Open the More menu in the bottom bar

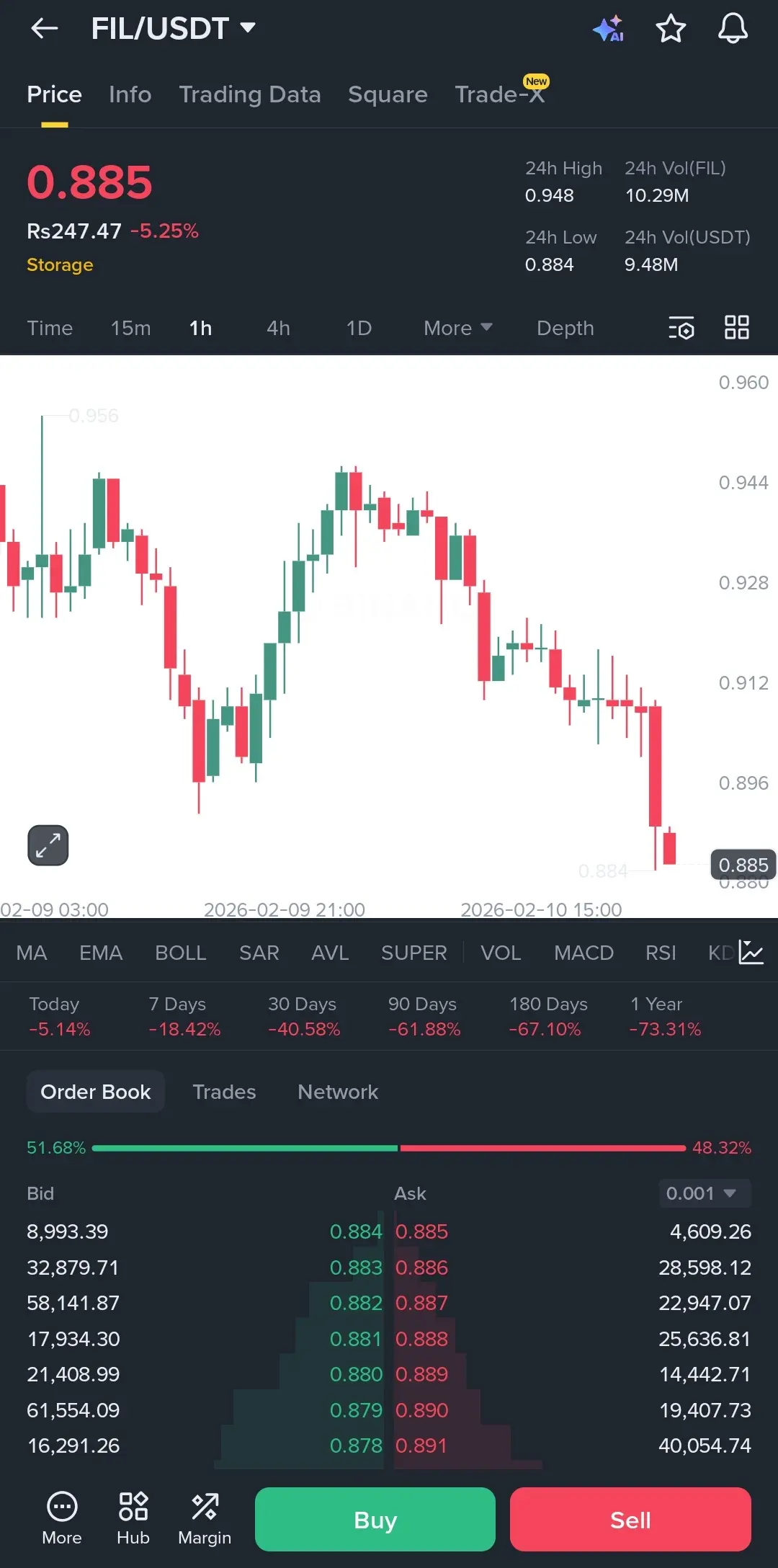pos(62,1518)
